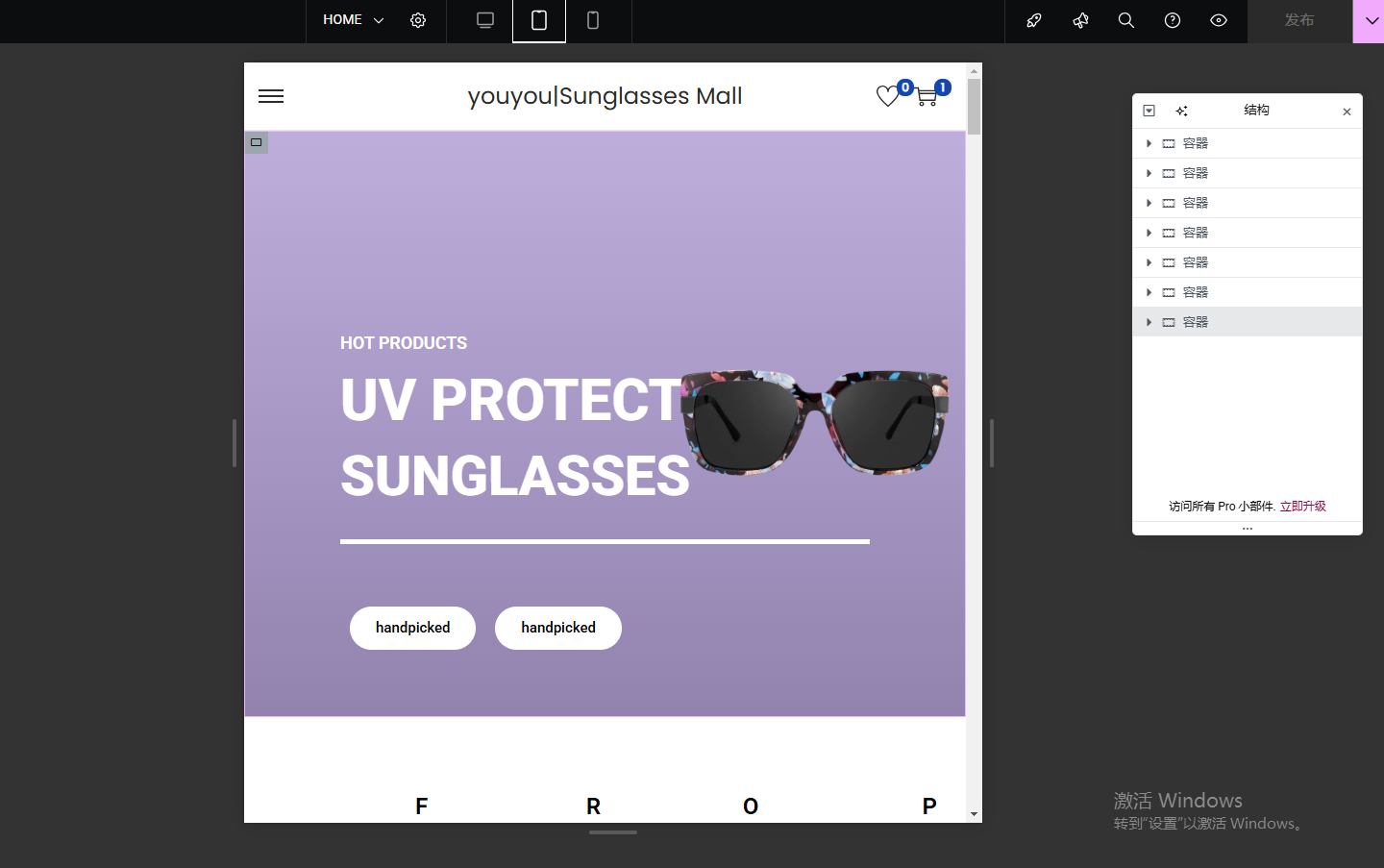Image resolution: width=1384 pixels, height=868 pixels.
Task: Open page settings gear icon
Action: click(418, 20)
